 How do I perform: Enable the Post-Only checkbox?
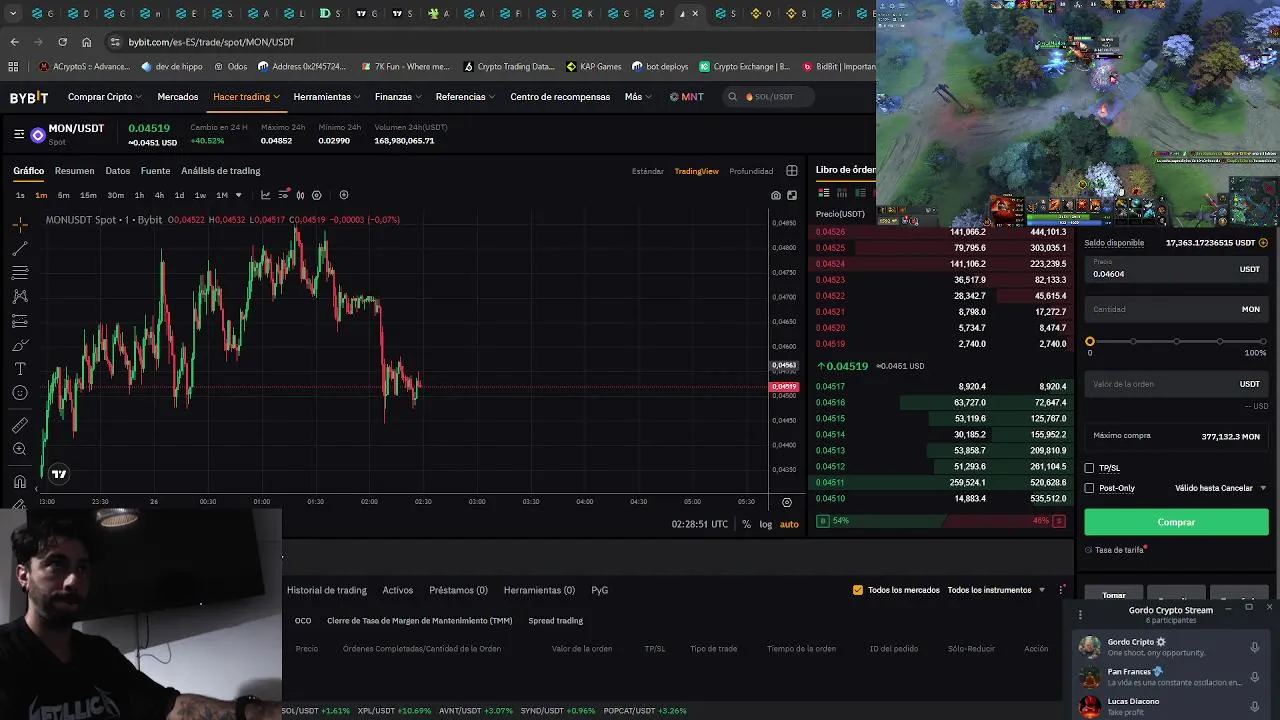[1090, 488]
